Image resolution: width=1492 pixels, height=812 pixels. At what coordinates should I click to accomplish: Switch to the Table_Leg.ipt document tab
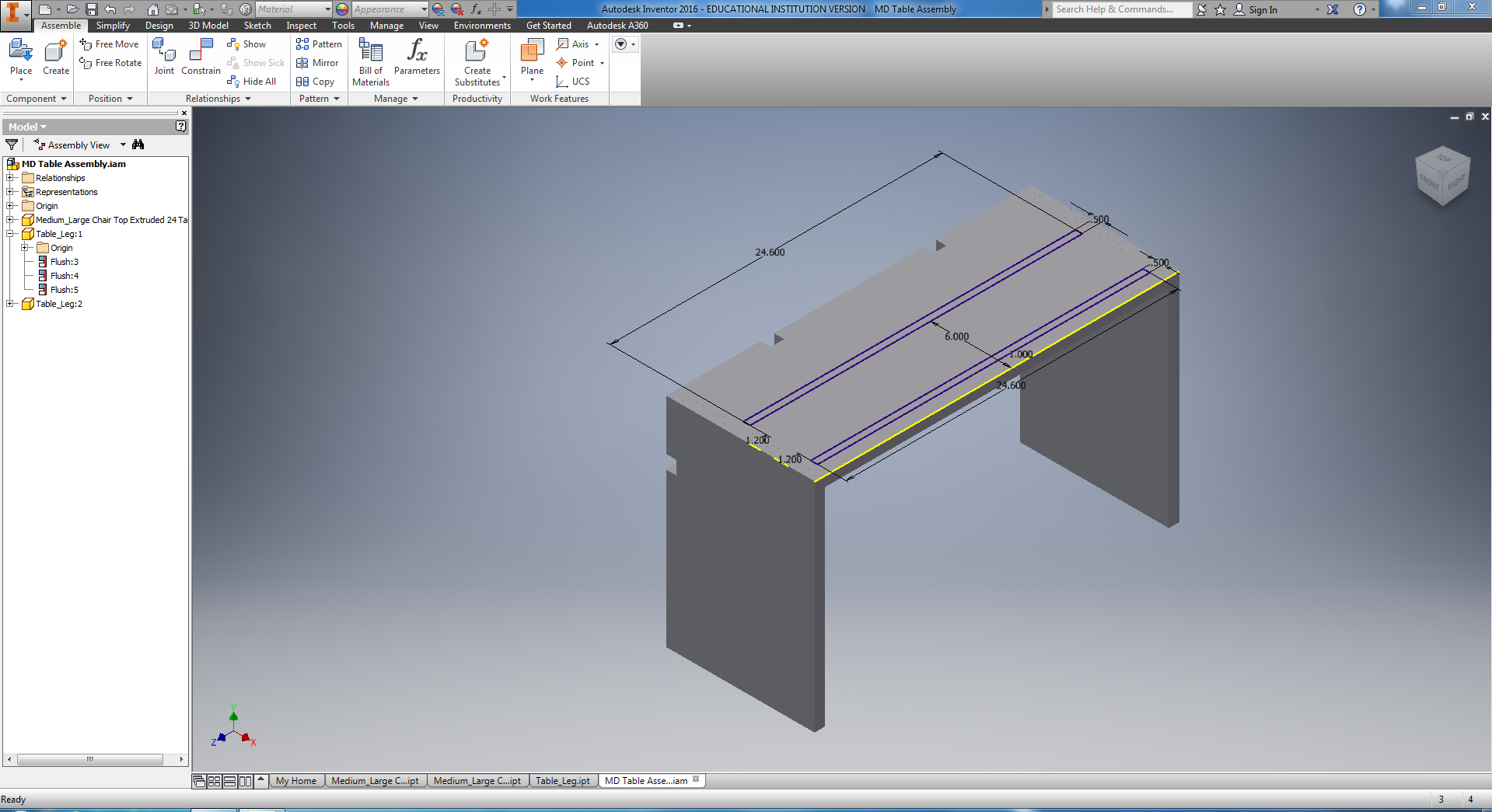pos(562,780)
